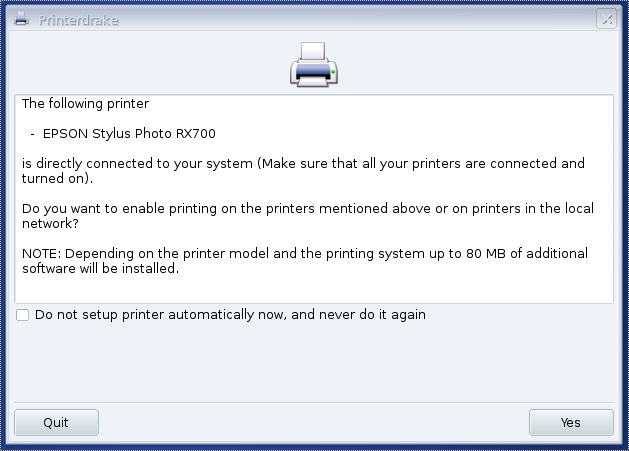Click the green status light on printer image
The image size is (629, 451).
[333, 72]
